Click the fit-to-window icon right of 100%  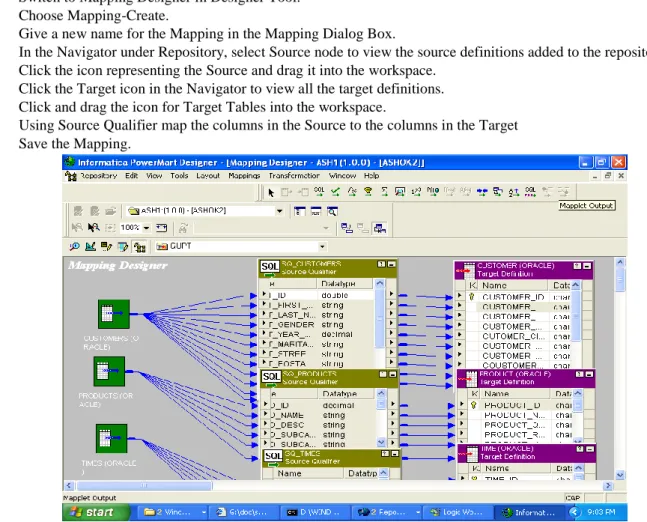(161, 228)
